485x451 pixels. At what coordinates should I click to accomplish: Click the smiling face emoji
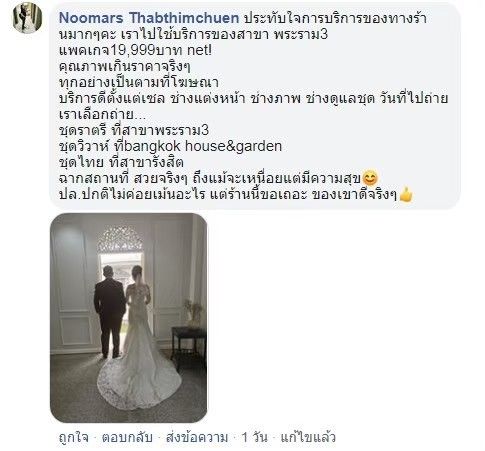click(x=369, y=178)
